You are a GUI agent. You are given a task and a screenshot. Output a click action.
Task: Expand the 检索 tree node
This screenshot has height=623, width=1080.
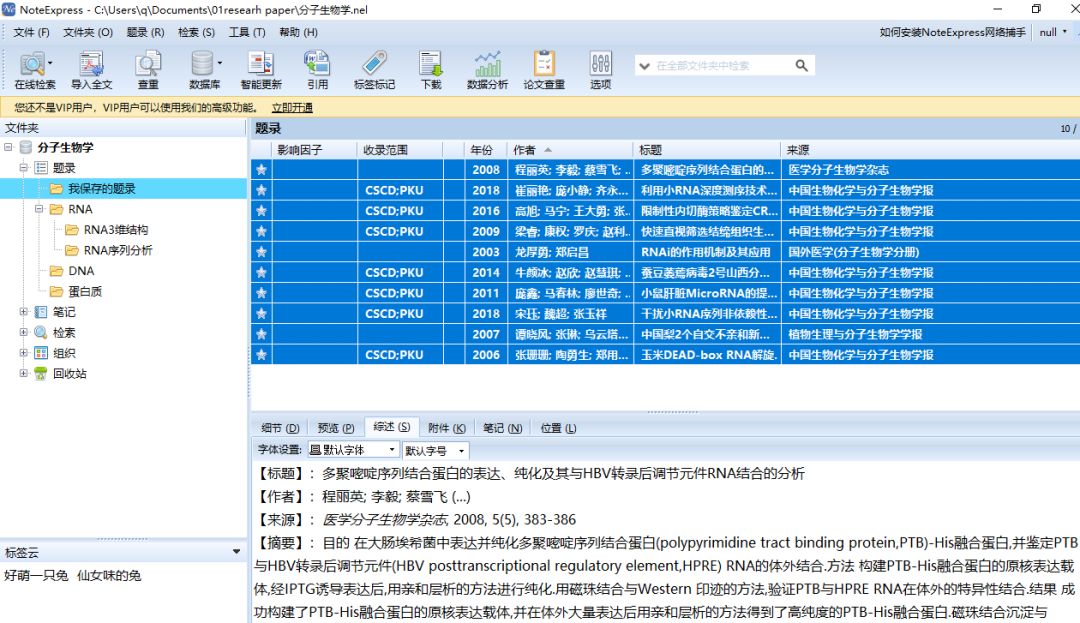(23, 332)
